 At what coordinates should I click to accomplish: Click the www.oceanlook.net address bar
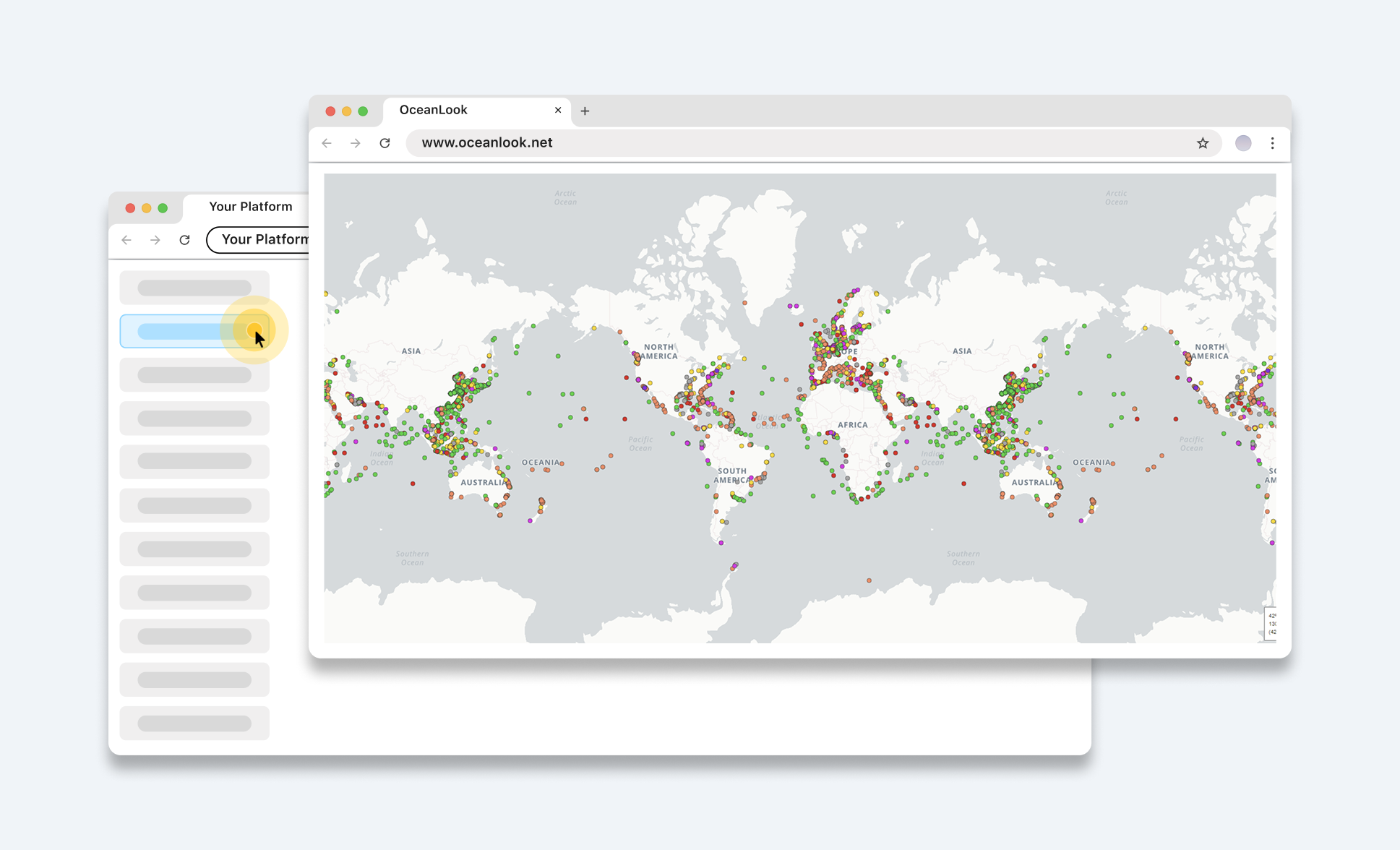click(x=795, y=143)
